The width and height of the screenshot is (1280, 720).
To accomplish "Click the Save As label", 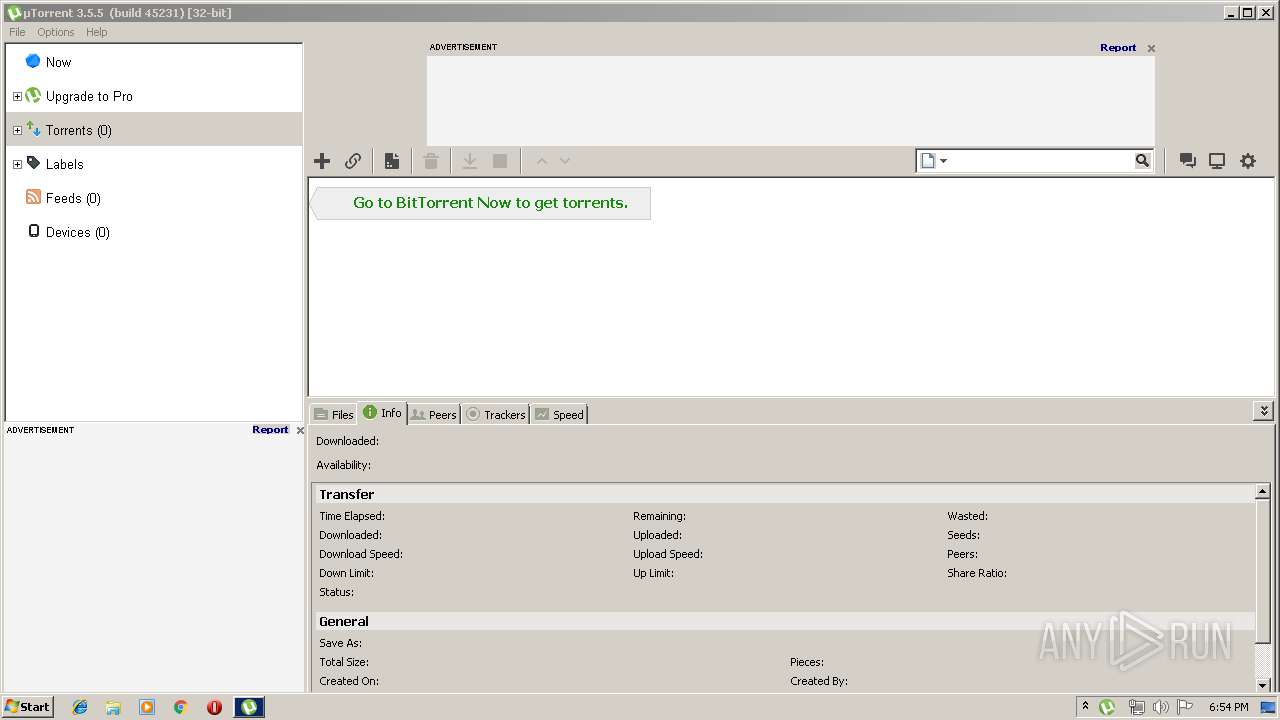I will tap(341, 643).
